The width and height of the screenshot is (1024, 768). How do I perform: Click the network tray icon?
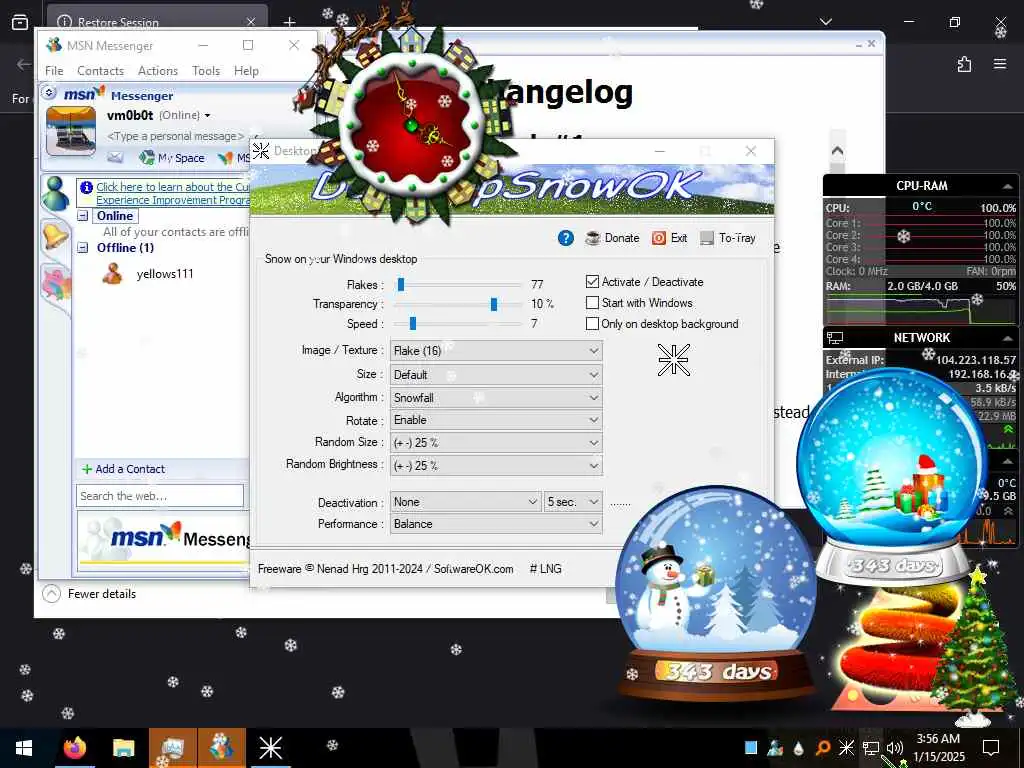(871, 747)
